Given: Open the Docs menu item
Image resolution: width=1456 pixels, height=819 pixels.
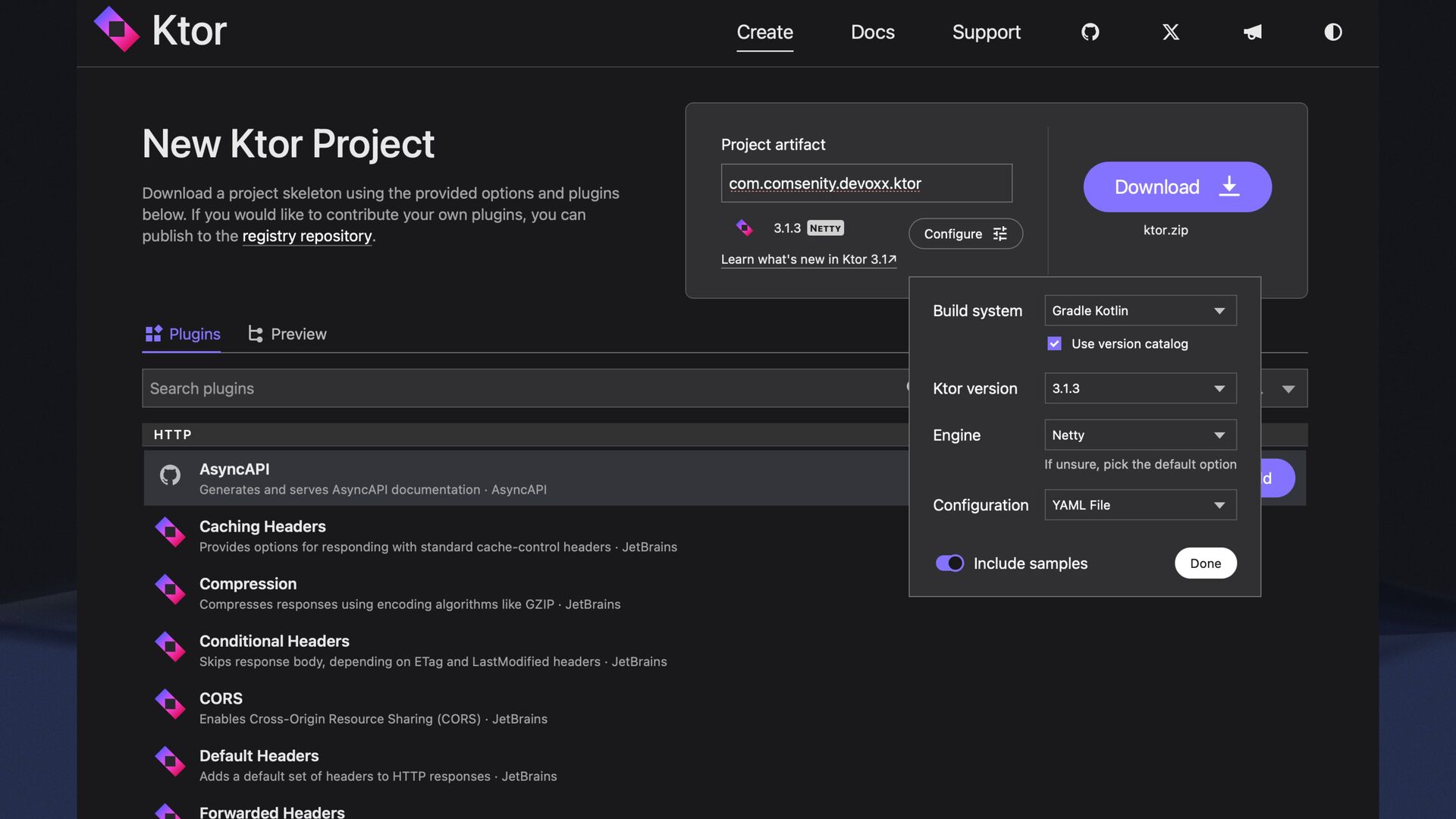Looking at the screenshot, I should point(872,32).
